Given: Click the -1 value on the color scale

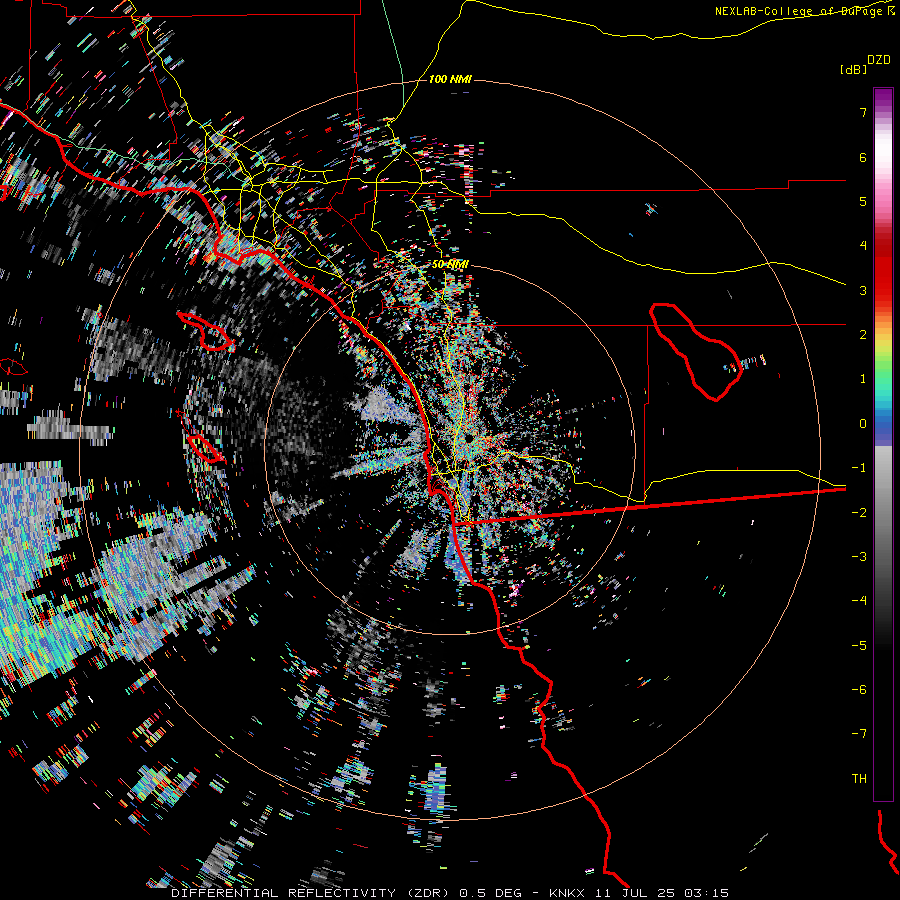Looking at the screenshot, I should (859, 468).
